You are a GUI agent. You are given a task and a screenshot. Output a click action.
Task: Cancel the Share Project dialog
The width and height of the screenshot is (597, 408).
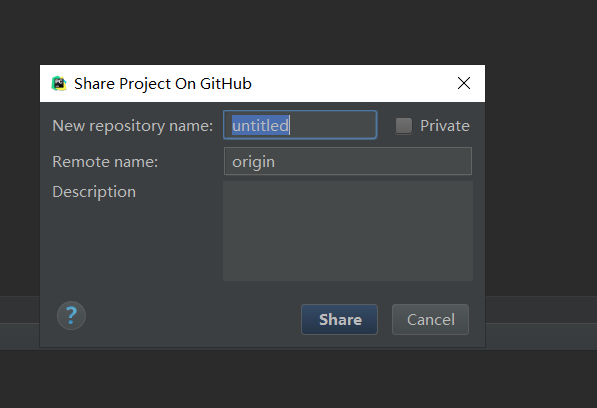pyautogui.click(x=431, y=320)
